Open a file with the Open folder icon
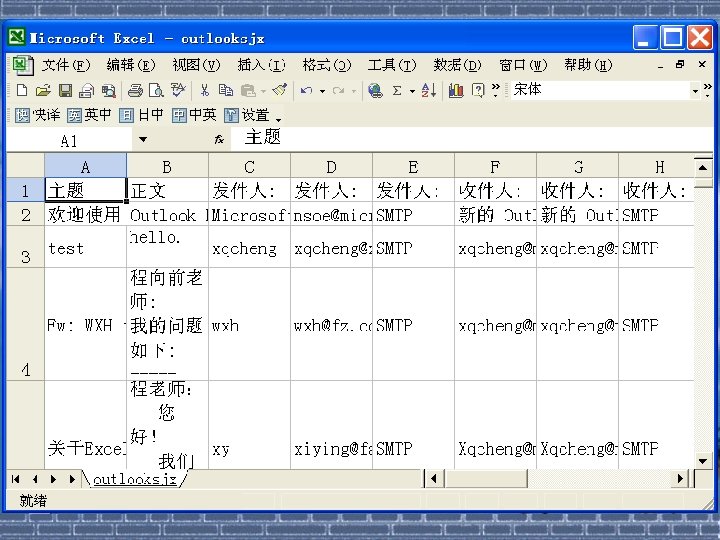720x540 pixels. 43,90
